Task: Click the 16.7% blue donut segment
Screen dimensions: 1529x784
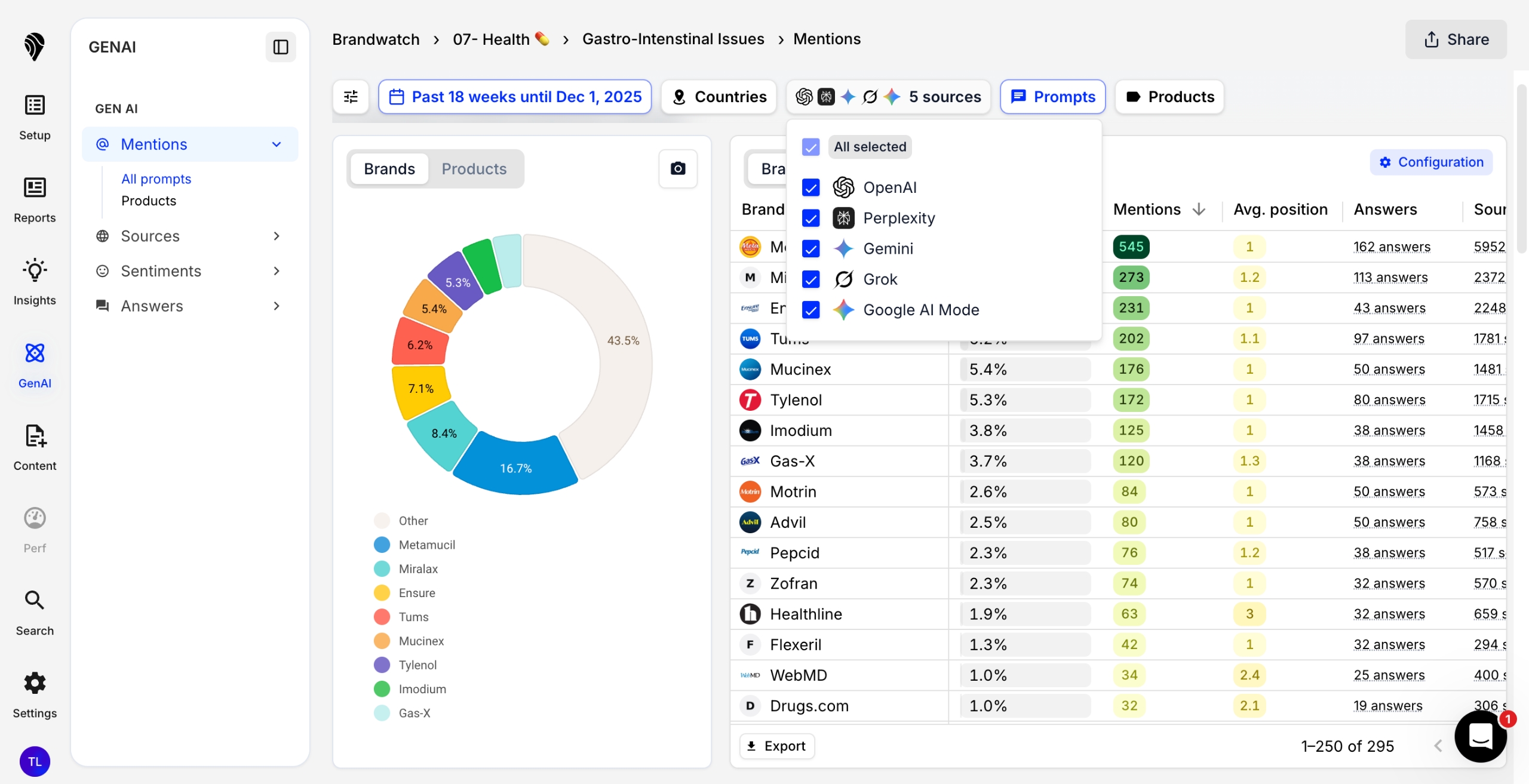Action: tap(516, 467)
